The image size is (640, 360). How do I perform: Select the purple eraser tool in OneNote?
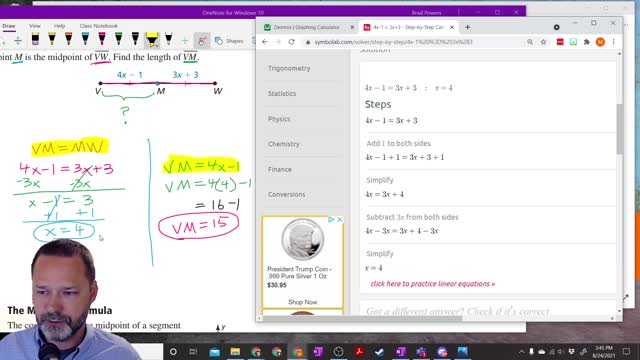tap(35, 39)
